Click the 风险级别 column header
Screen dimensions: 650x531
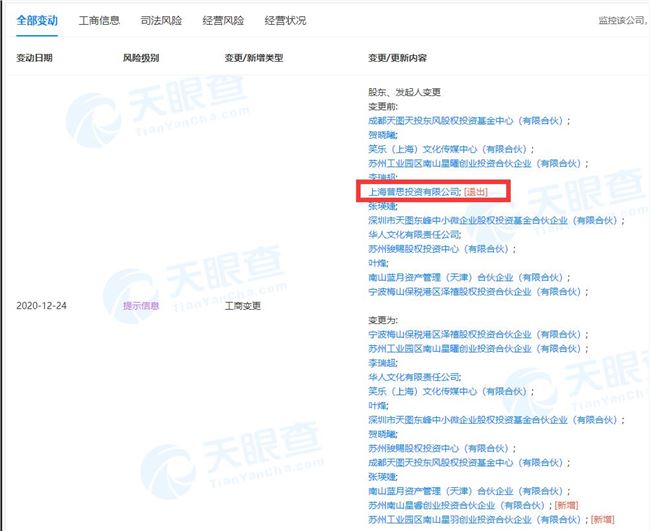[141, 58]
